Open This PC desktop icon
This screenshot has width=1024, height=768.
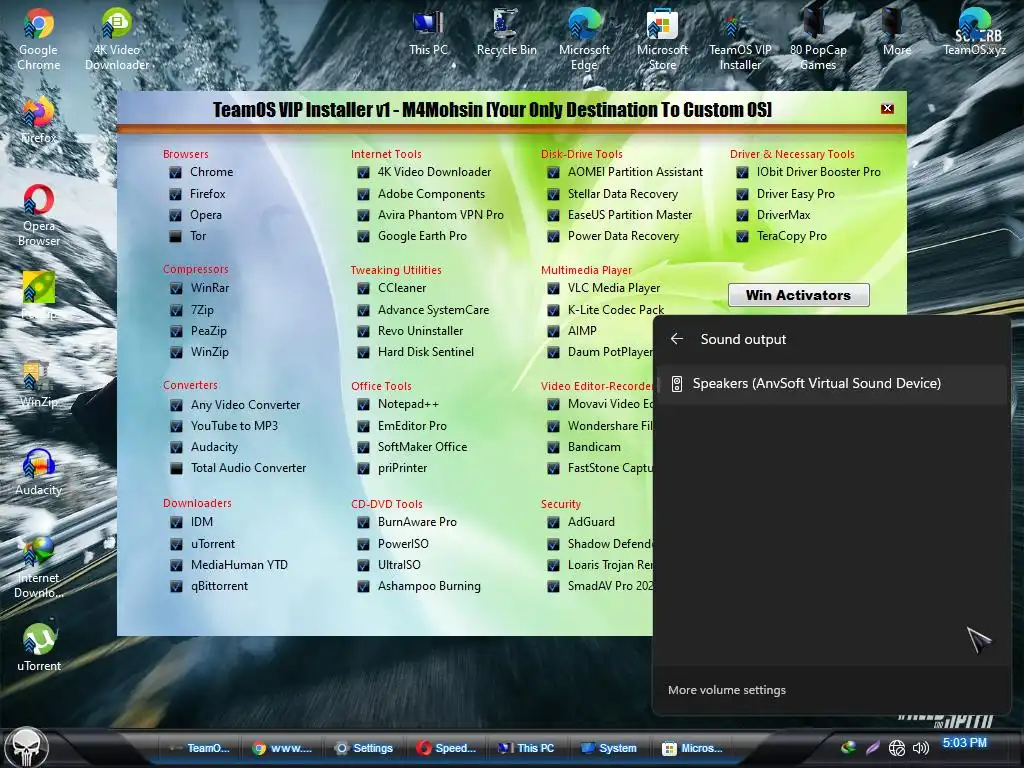[x=428, y=33]
